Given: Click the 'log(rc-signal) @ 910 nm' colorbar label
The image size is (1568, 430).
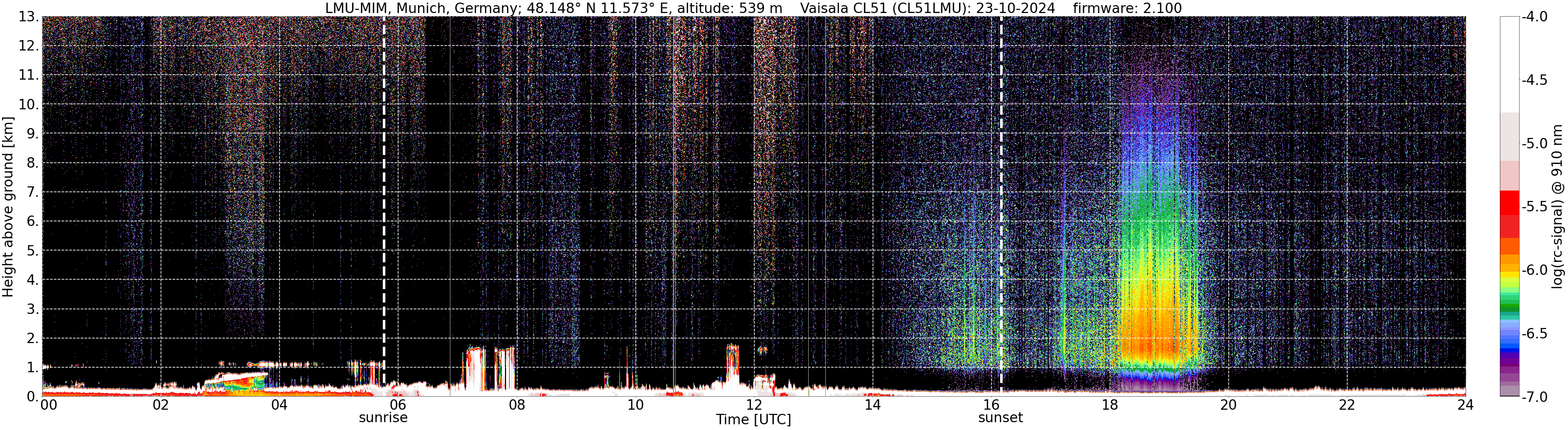Looking at the screenshot, I should tap(1558, 207).
